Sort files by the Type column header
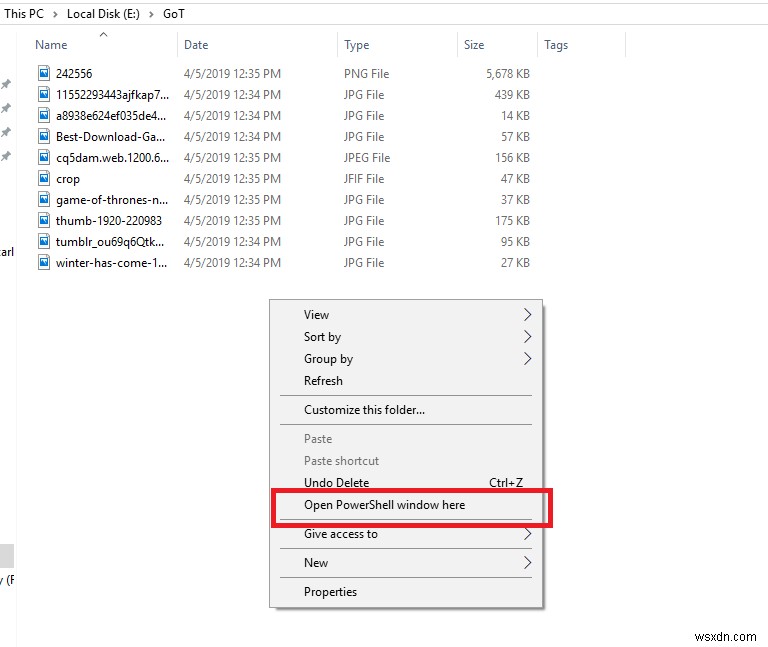 tap(357, 45)
